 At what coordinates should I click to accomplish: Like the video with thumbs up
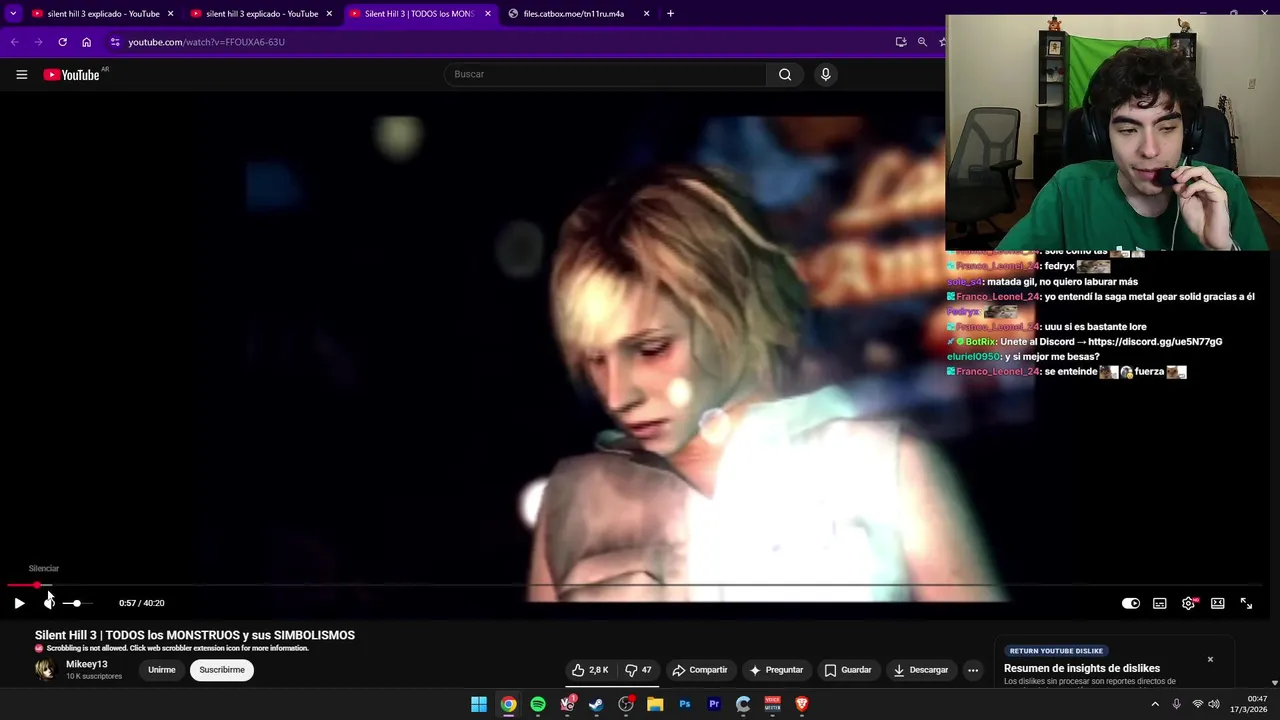590,670
